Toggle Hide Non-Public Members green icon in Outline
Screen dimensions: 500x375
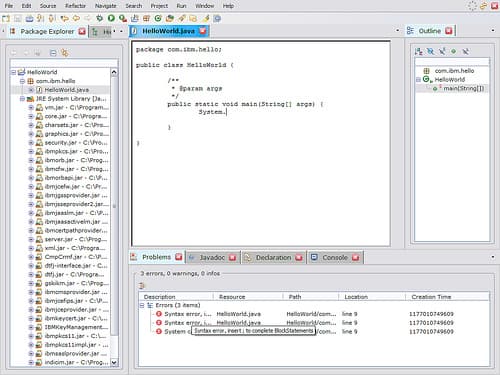pos(453,51)
